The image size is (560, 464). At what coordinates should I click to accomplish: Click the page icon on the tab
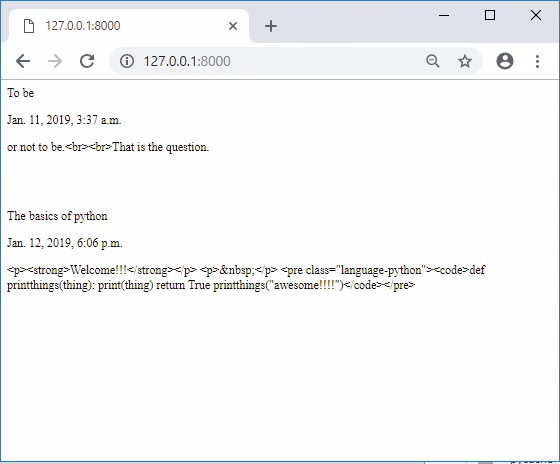29,26
